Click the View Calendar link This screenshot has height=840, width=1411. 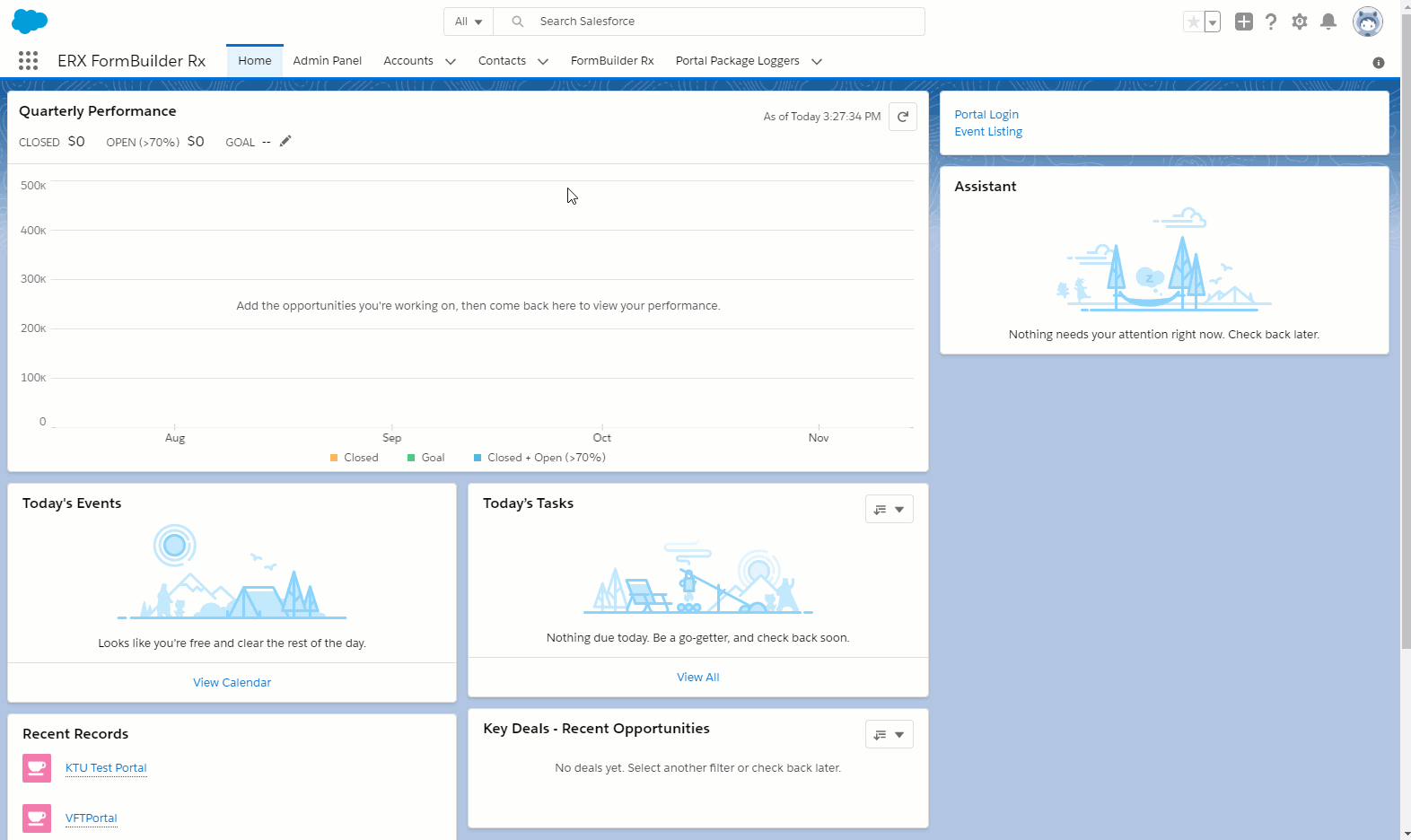point(232,682)
